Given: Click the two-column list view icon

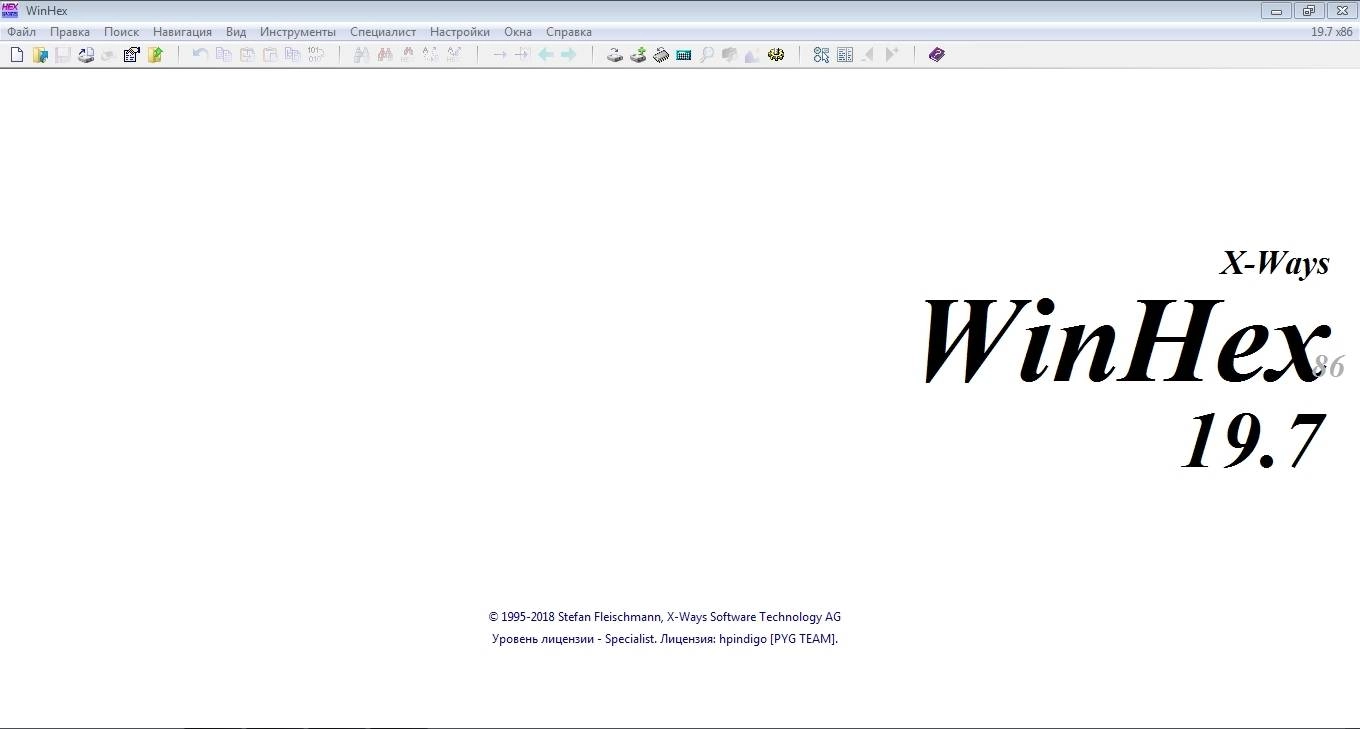Looking at the screenshot, I should [x=845, y=55].
